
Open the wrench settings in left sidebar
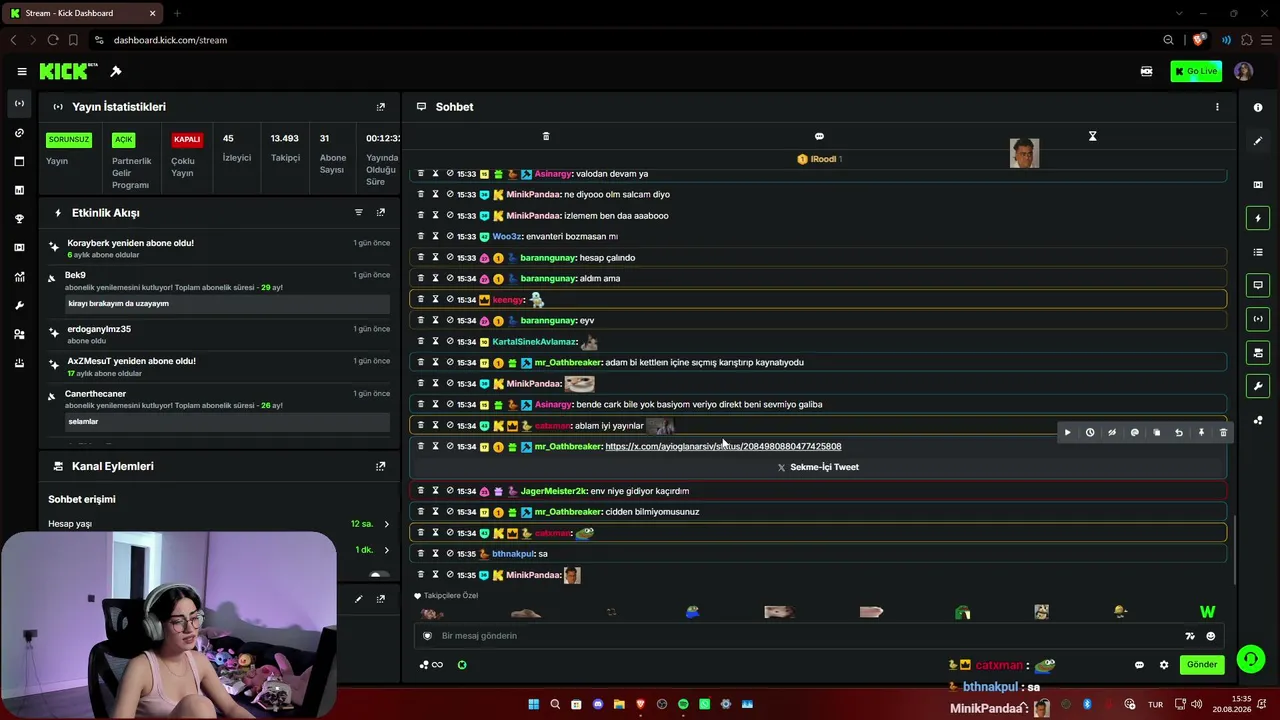click(x=19, y=306)
